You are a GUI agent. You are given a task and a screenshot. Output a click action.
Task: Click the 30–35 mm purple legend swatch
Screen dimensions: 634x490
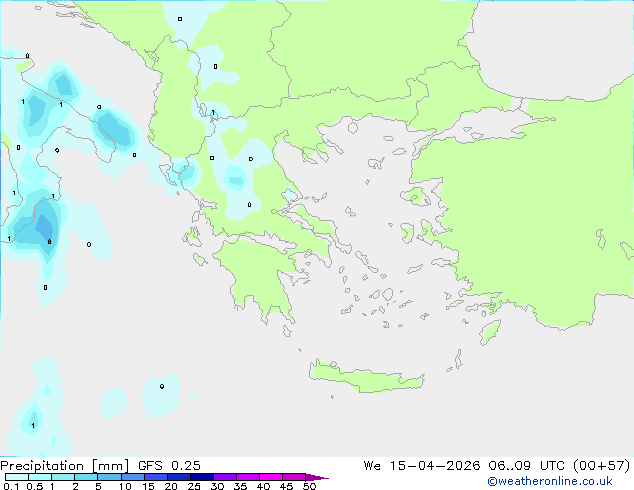pyautogui.click(x=224, y=477)
